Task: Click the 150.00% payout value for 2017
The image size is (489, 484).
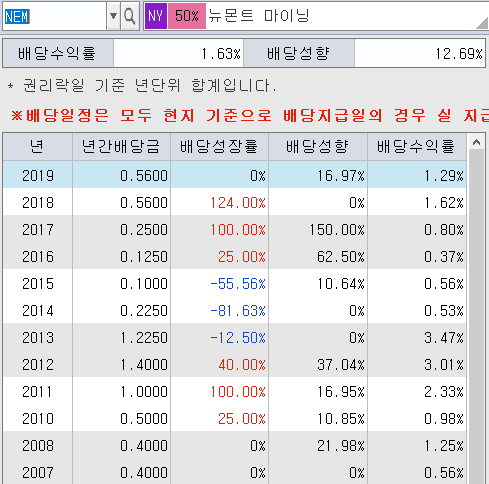Action: click(337, 230)
